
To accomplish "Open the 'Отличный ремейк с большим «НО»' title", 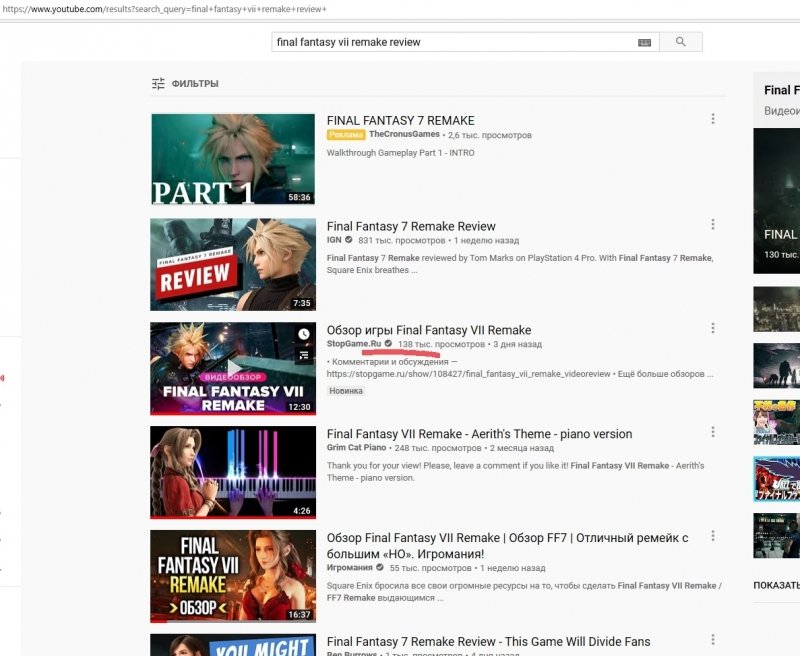I will pos(508,546).
